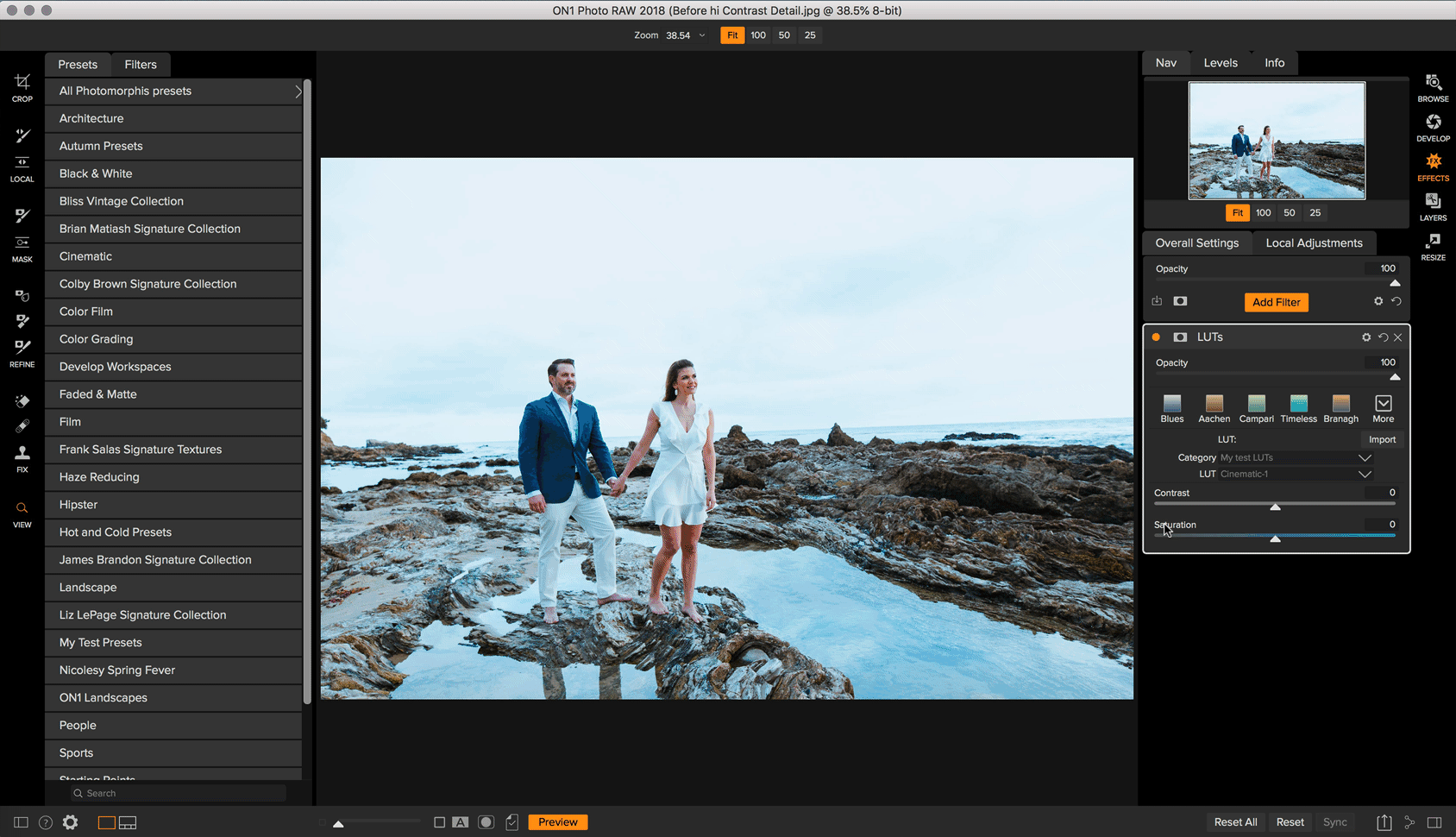Toggle right panel visibility icon
Image resolution: width=1456 pixels, height=837 pixels.
coord(1434,822)
